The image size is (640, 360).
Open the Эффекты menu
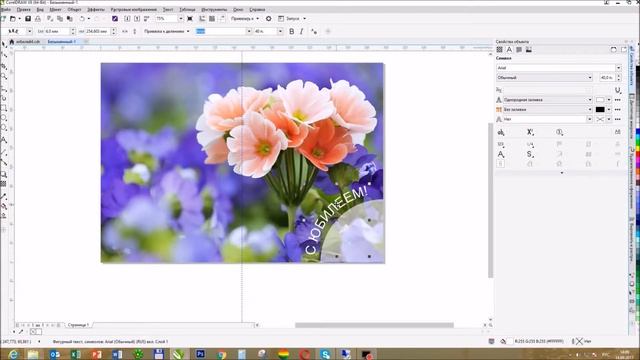[96, 9]
